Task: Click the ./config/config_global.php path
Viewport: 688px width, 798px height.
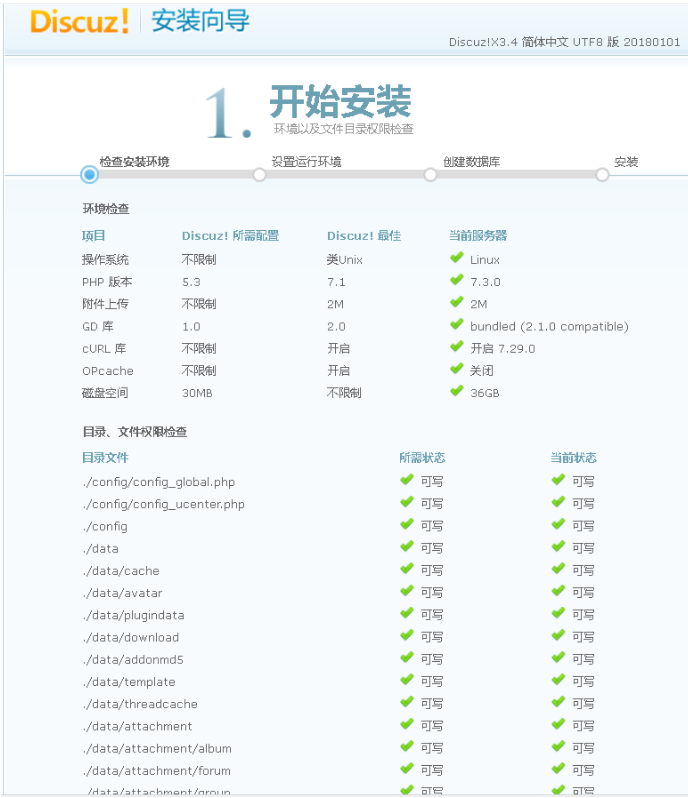Action: click(159, 482)
